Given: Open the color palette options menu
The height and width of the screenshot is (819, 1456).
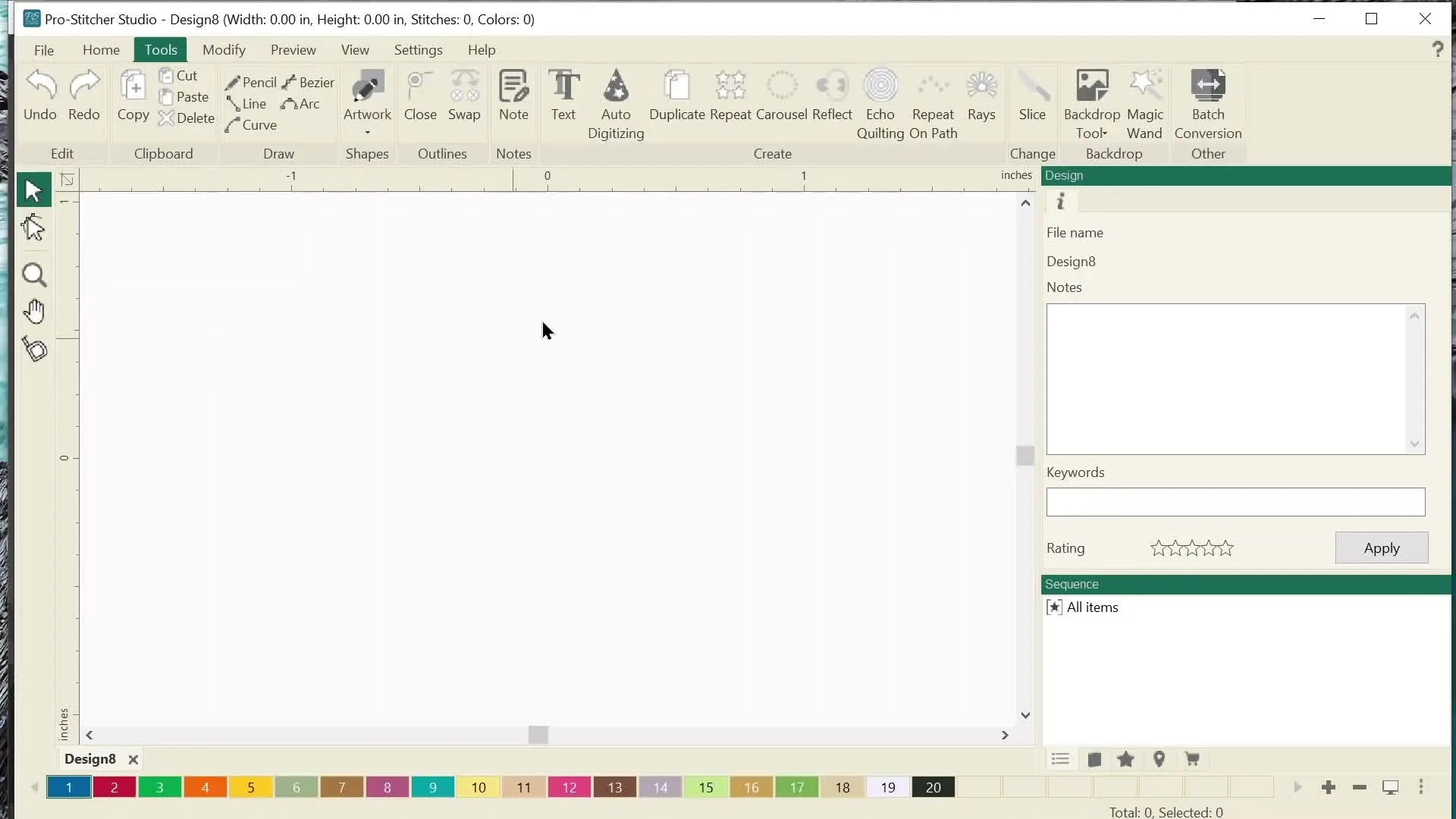Looking at the screenshot, I should 1421,787.
